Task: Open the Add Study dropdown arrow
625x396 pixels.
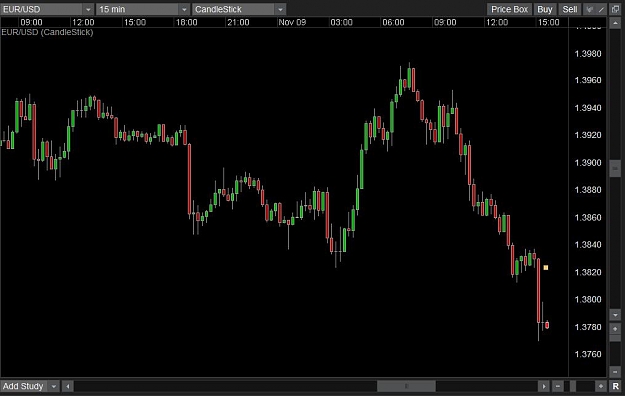Action: point(53,386)
